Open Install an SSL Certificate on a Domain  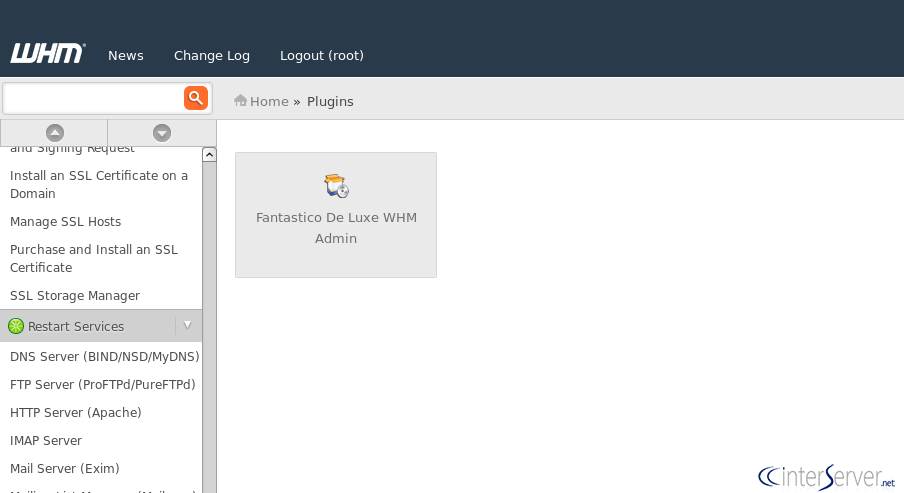coord(99,185)
